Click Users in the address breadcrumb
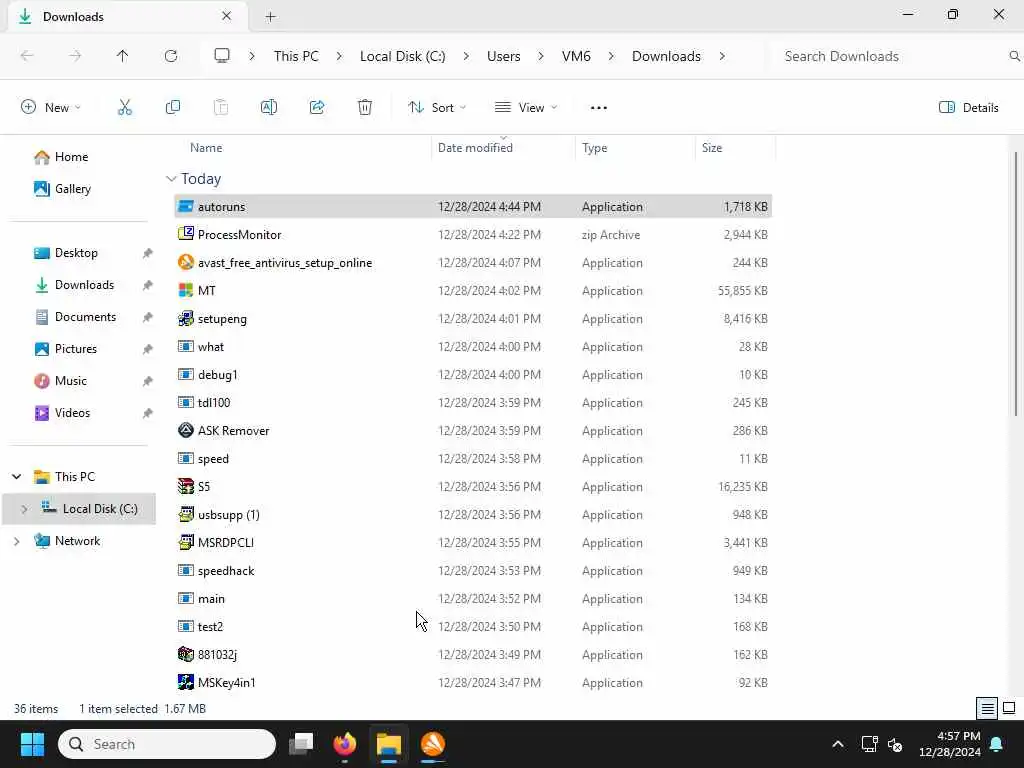Viewport: 1024px width, 768px height. [504, 56]
